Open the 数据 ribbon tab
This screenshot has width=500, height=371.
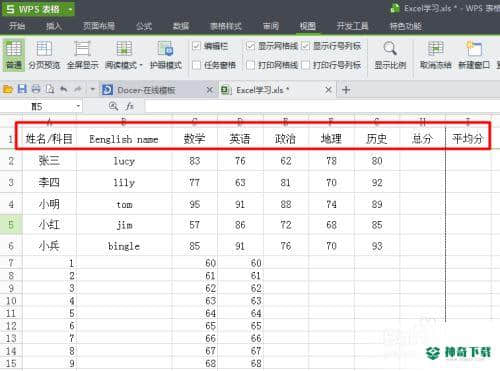click(181, 26)
